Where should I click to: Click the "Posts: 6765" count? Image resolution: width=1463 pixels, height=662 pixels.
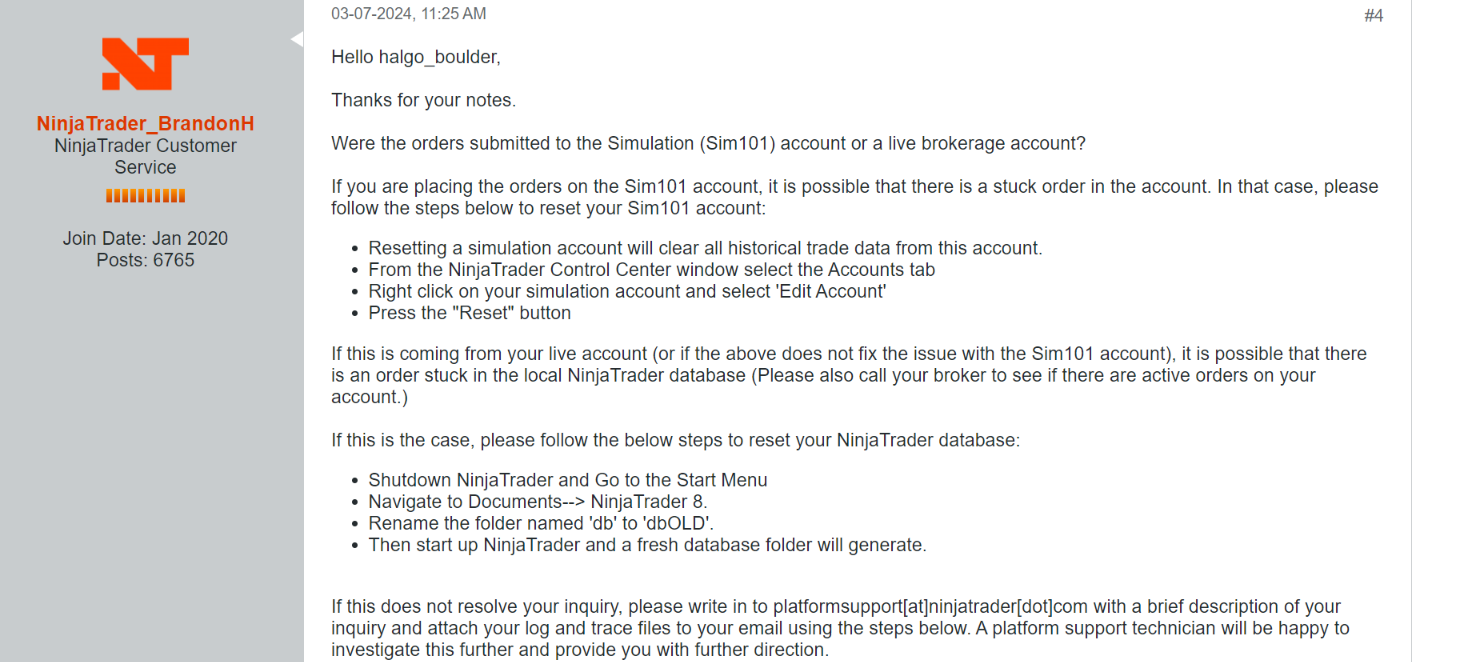click(x=145, y=260)
